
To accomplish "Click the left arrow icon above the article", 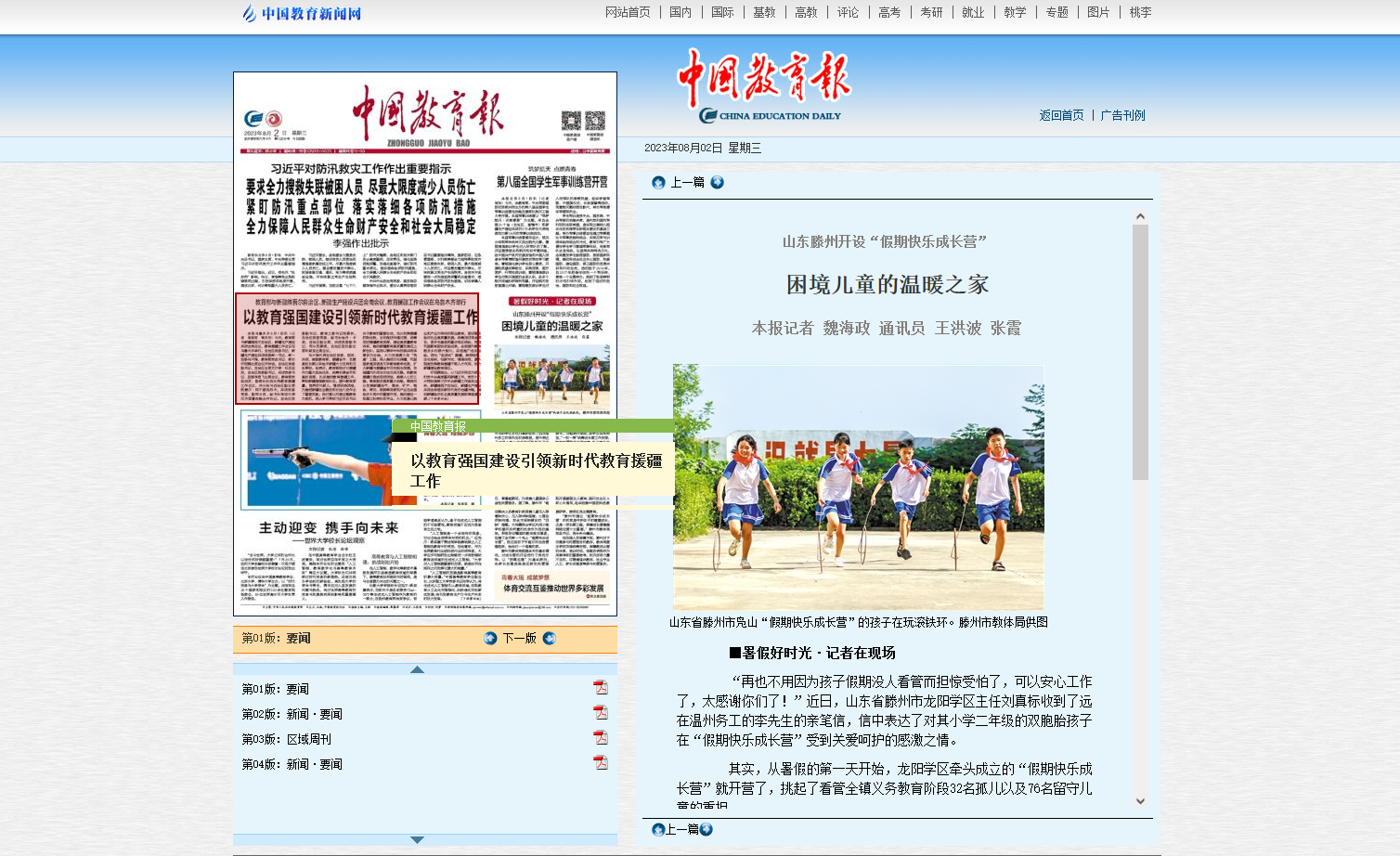I will (x=658, y=183).
